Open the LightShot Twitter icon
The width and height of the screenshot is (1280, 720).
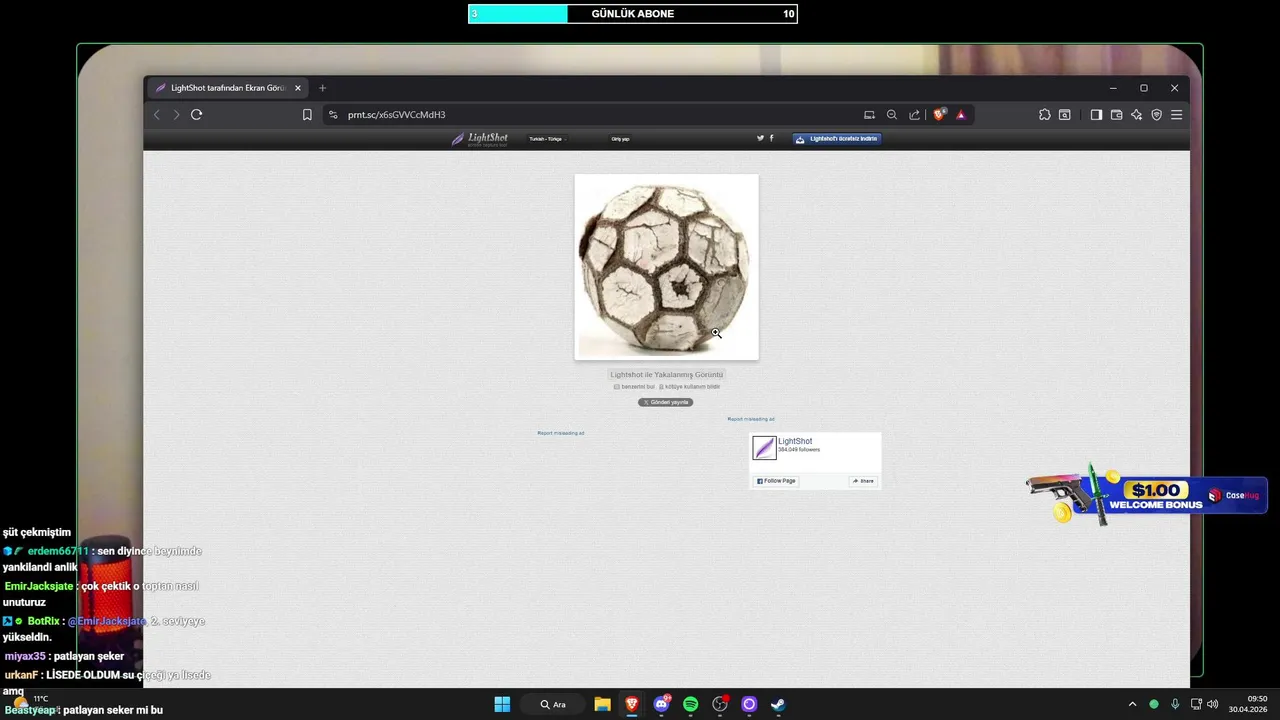(x=760, y=138)
